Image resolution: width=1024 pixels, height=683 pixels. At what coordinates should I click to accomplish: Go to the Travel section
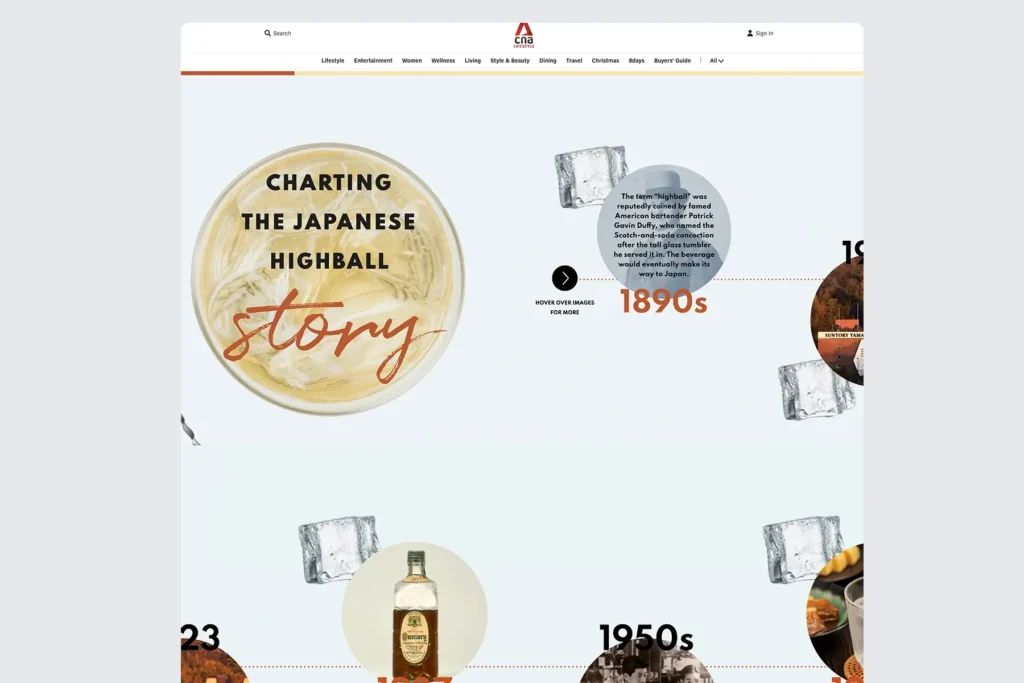(574, 61)
